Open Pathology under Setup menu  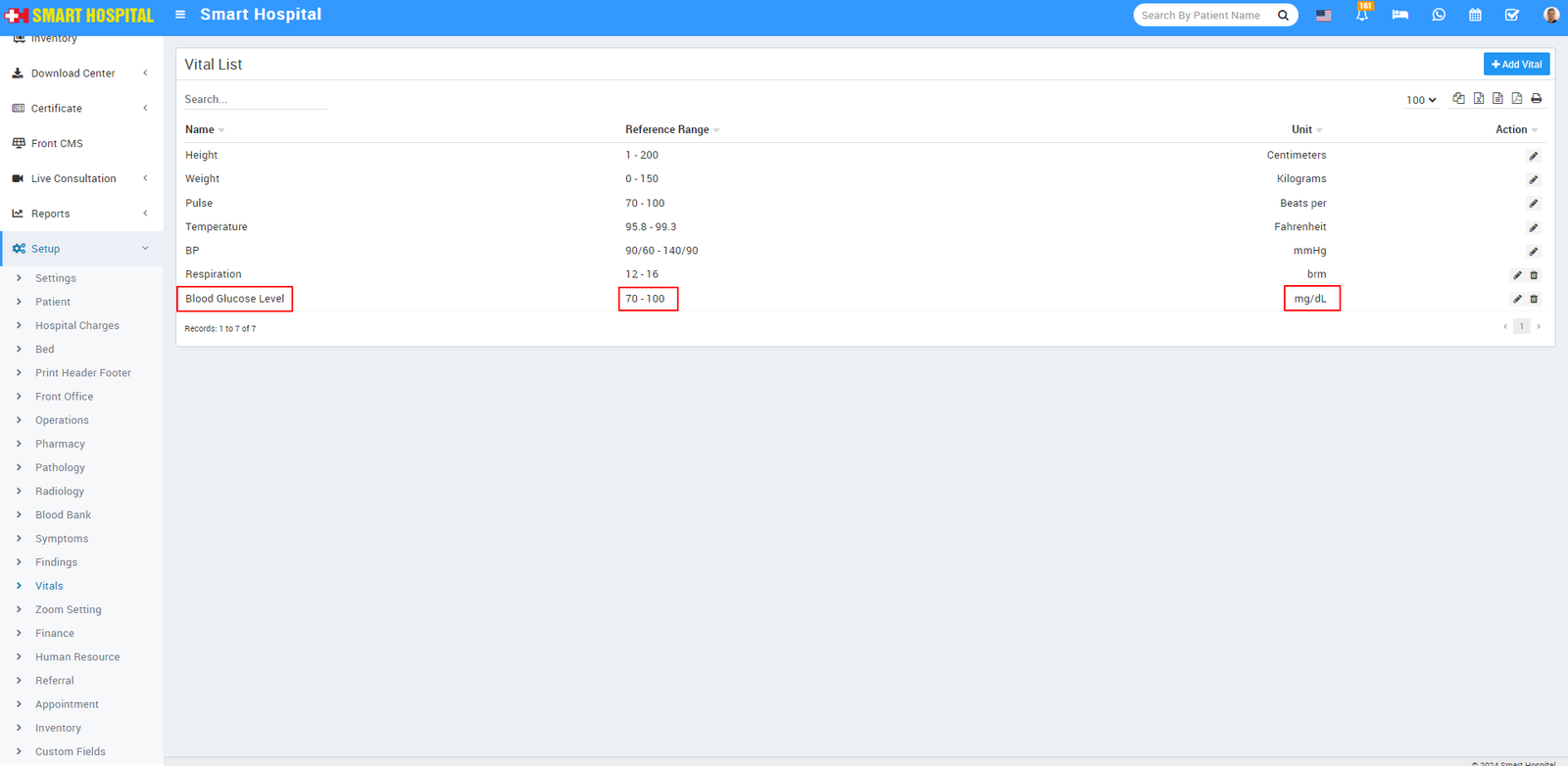point(60,467)
